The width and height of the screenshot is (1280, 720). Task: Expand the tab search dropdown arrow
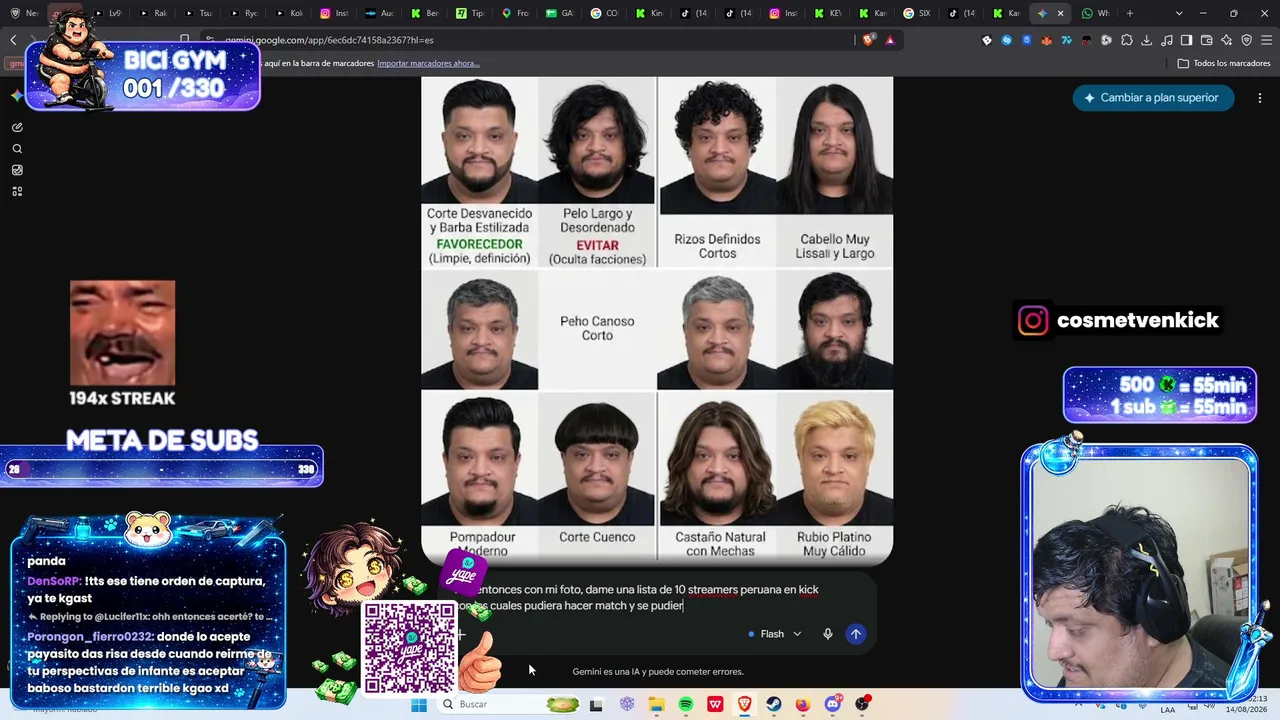(x=1179, y=13)
